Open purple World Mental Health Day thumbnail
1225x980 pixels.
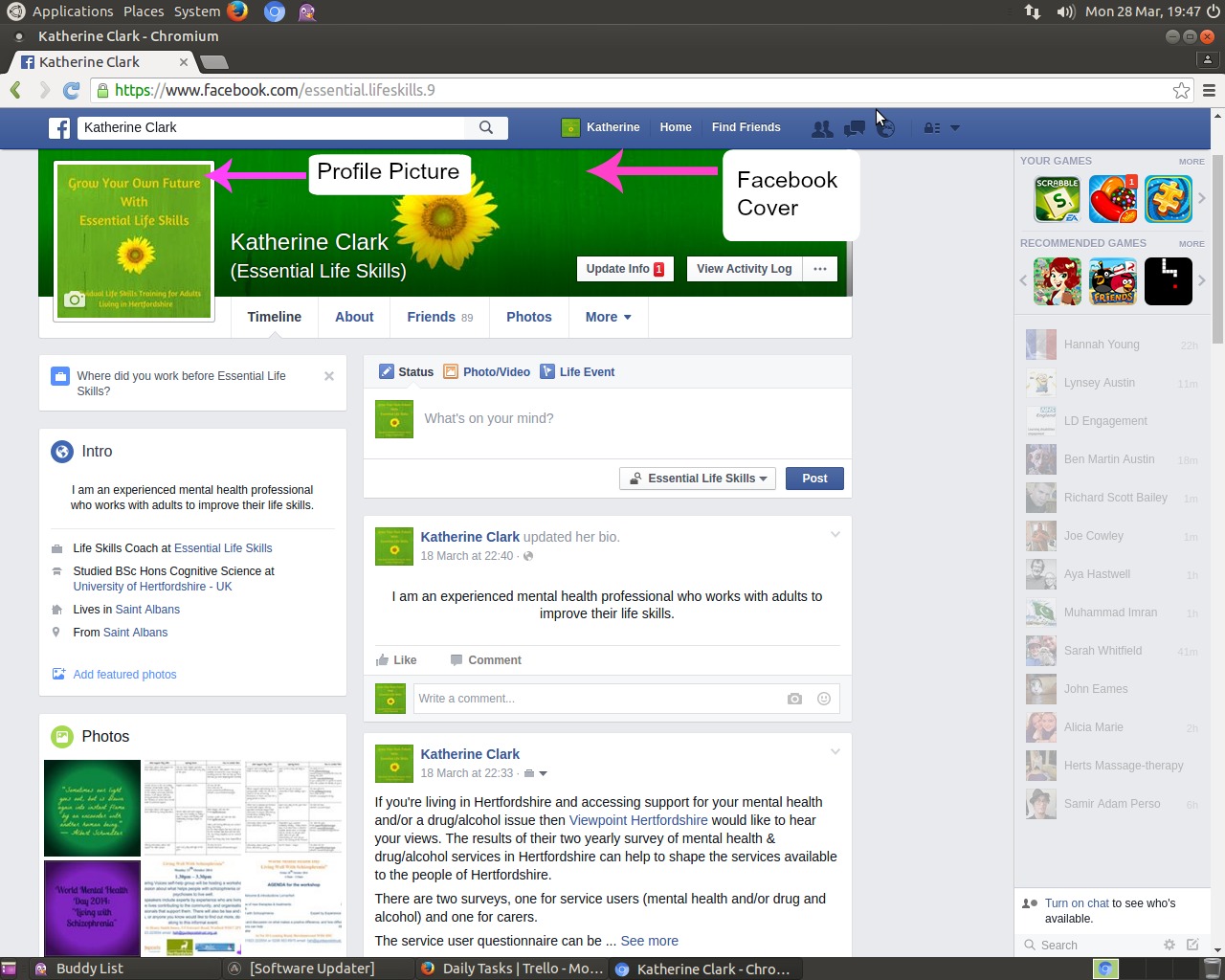[x=92, y=907]
